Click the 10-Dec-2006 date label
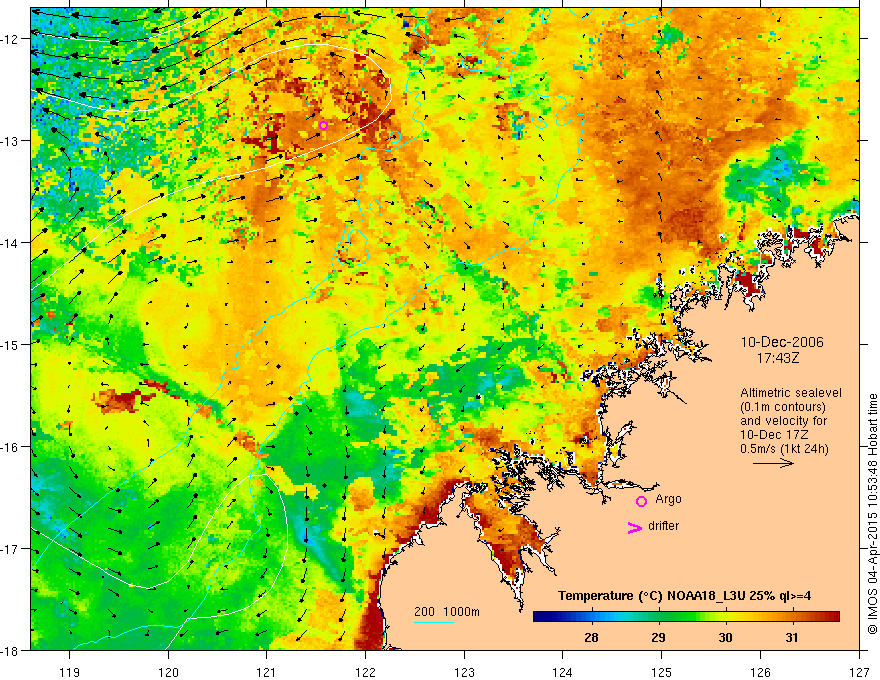Viewport: 880px width, 680px height. pyautogui.click(x=782, y=342)
